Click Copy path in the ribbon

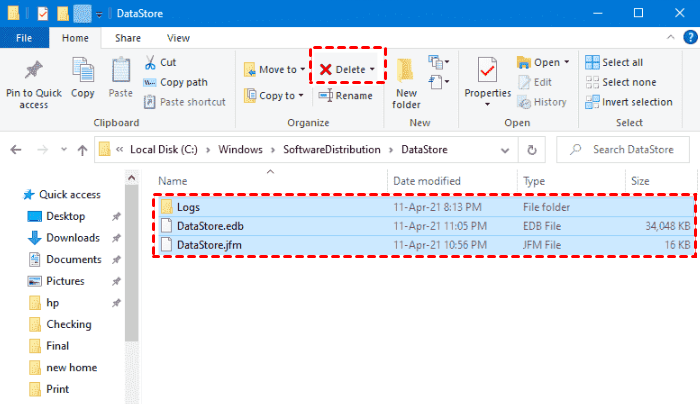[175, 82]
